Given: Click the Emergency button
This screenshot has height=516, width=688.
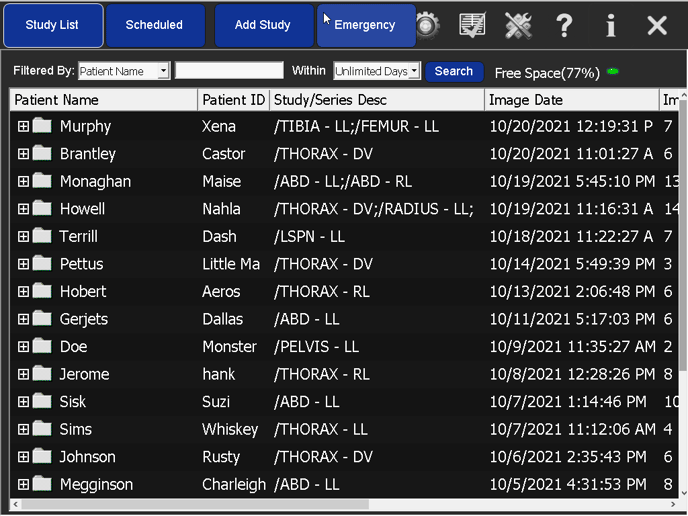Looking at the screenshot, I should (x=365, y=25).
